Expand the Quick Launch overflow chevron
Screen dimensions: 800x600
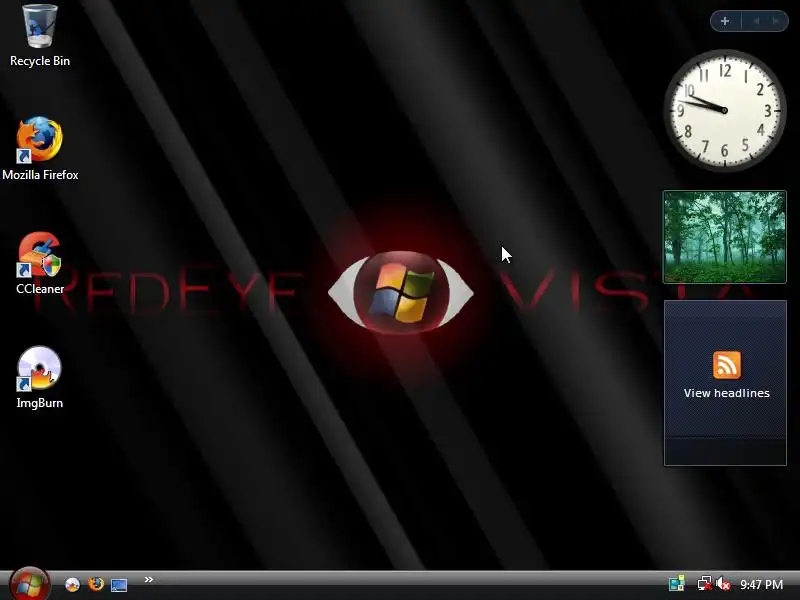148,580
